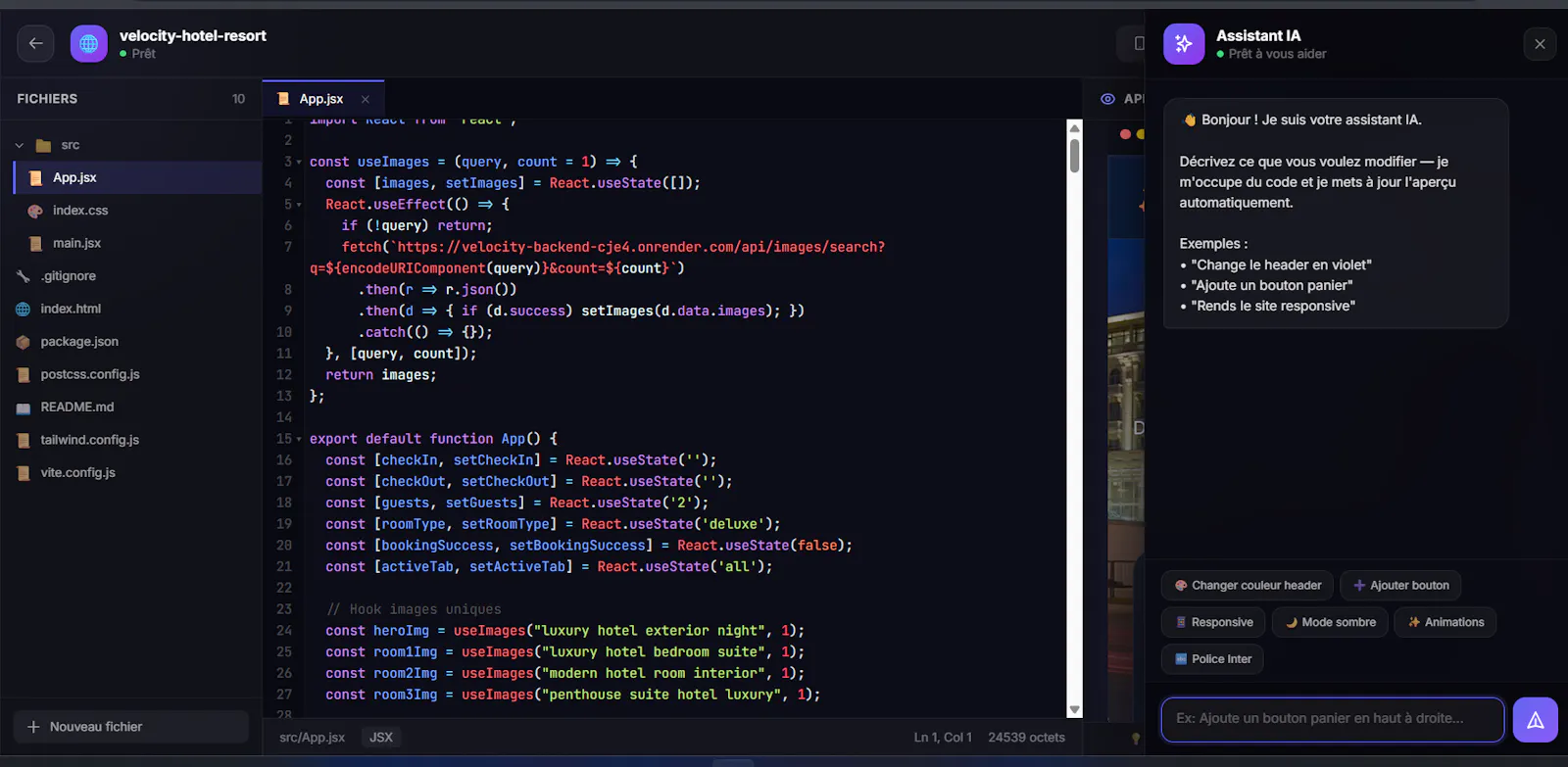The height and width of the screenshot is (767, 1568).
Task: Click the back arrow button
Action: pos(35,43)
